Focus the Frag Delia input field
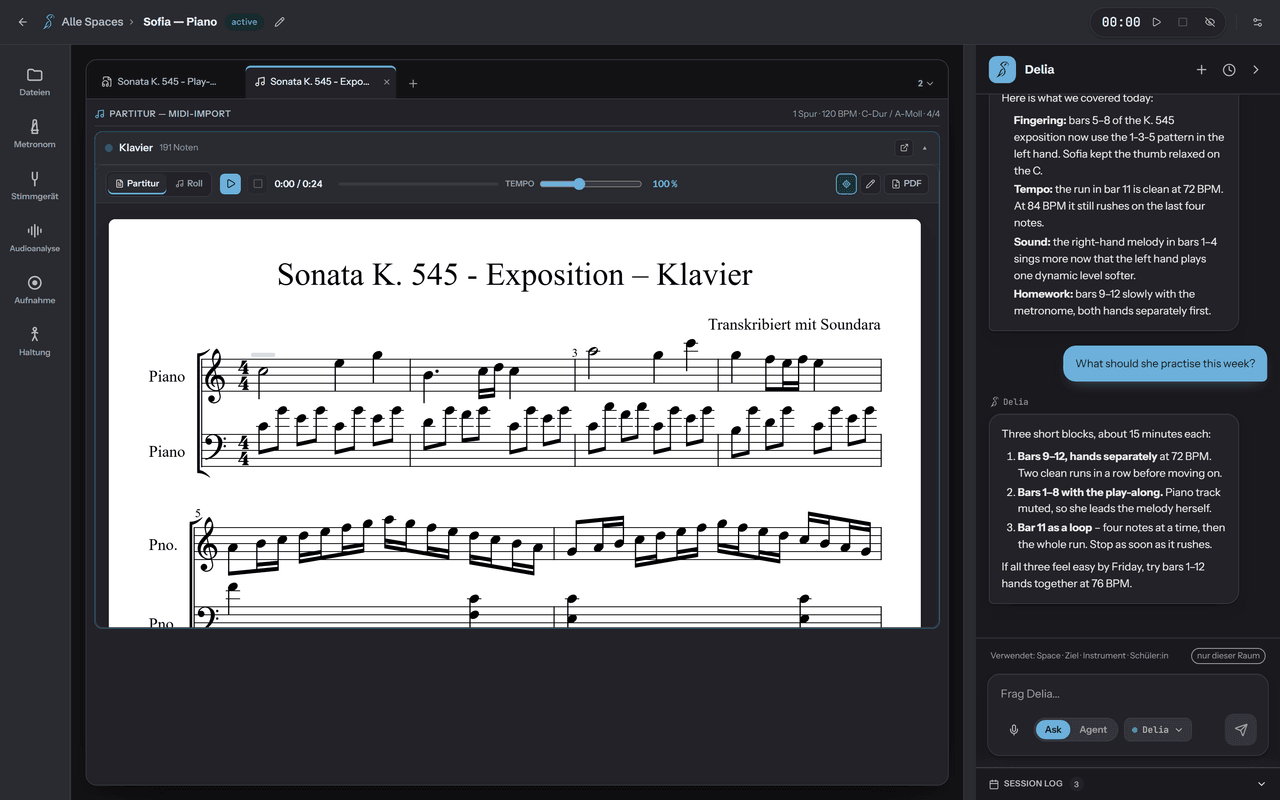The image size is (1280, 800). coord(1127,694)
